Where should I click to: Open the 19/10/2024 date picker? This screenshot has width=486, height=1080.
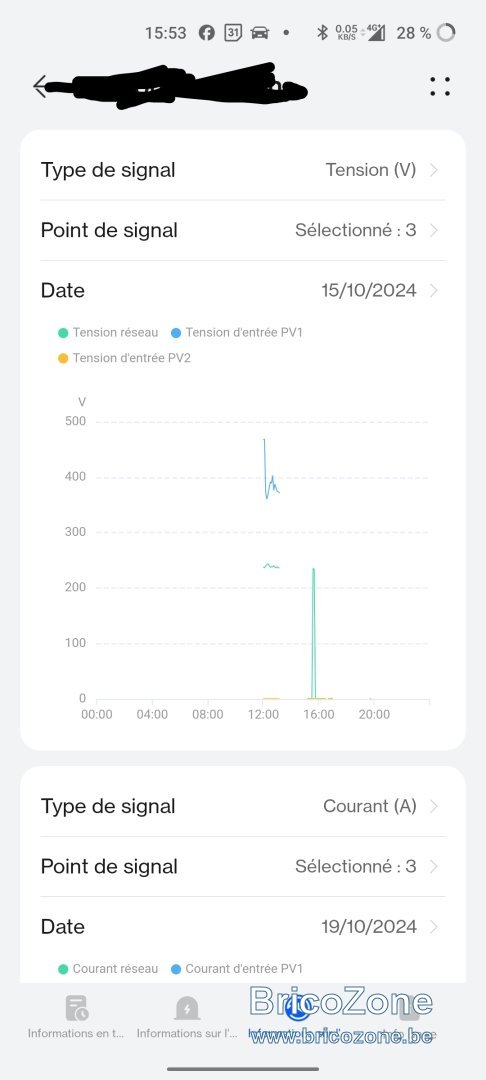click(x=243, y=926)
